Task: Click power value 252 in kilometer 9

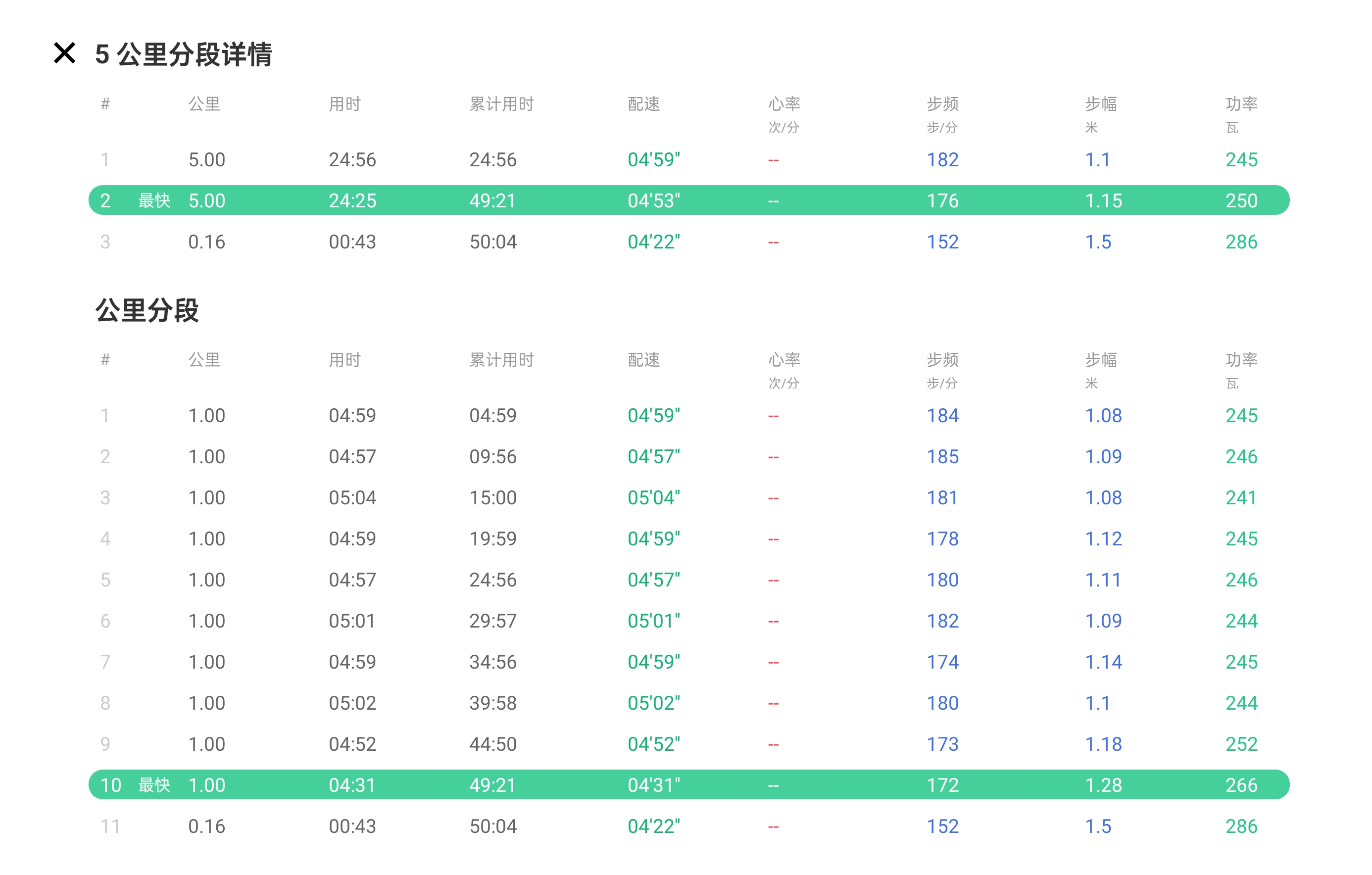Action: pyautogui.click(x=1241, y=743)
